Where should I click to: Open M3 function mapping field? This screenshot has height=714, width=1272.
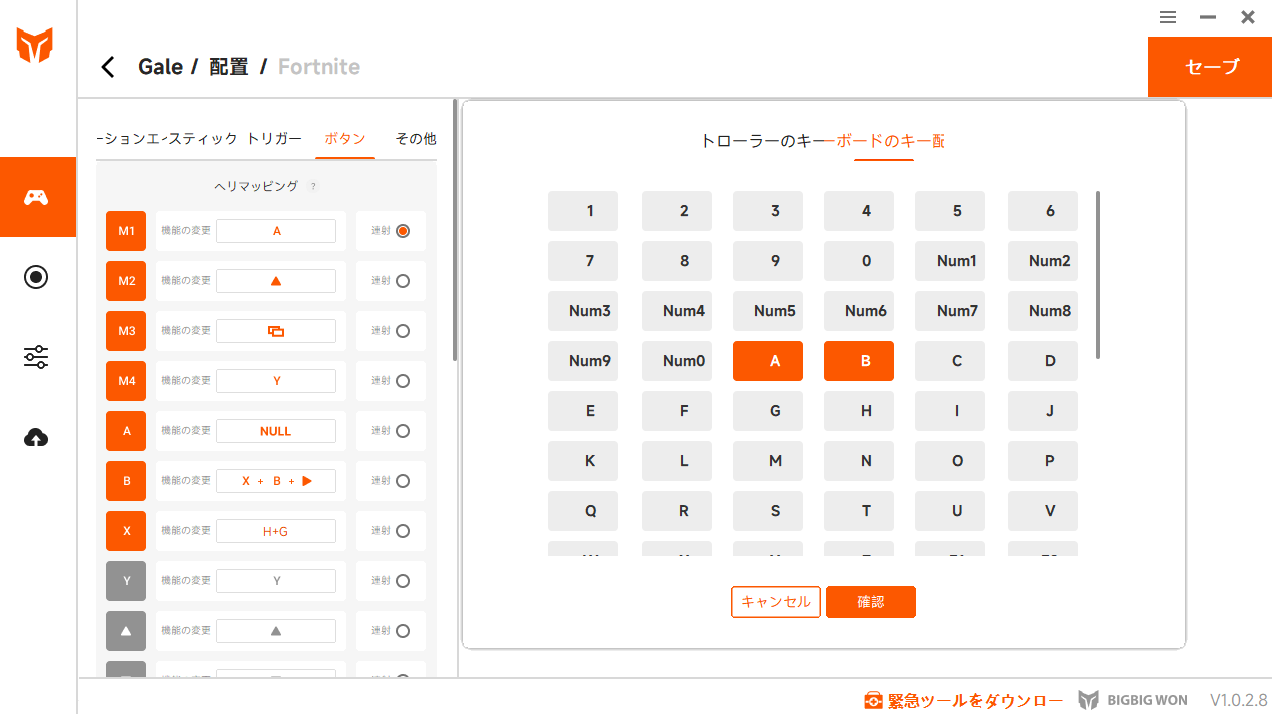[276, 331]
